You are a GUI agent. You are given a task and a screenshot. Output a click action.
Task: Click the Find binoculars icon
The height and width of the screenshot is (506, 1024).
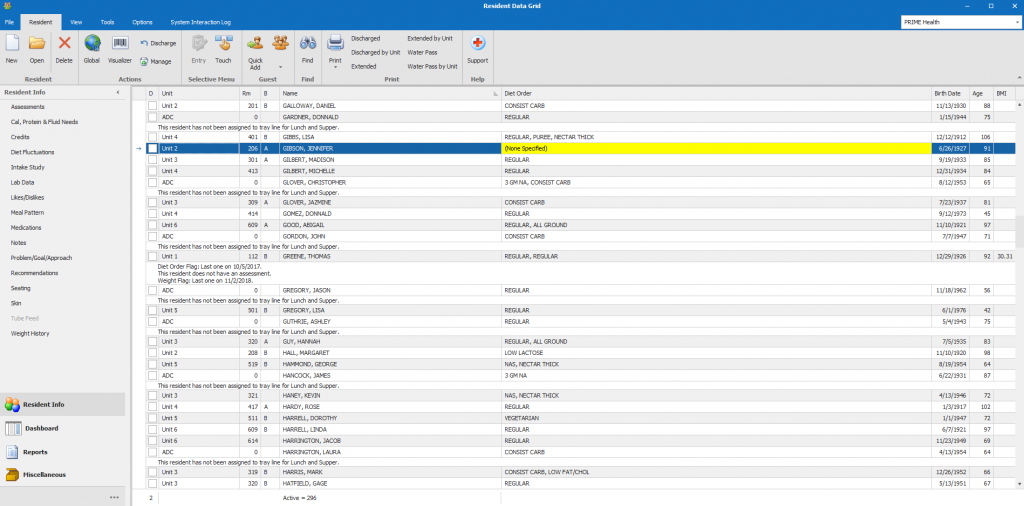click(308, 46)
